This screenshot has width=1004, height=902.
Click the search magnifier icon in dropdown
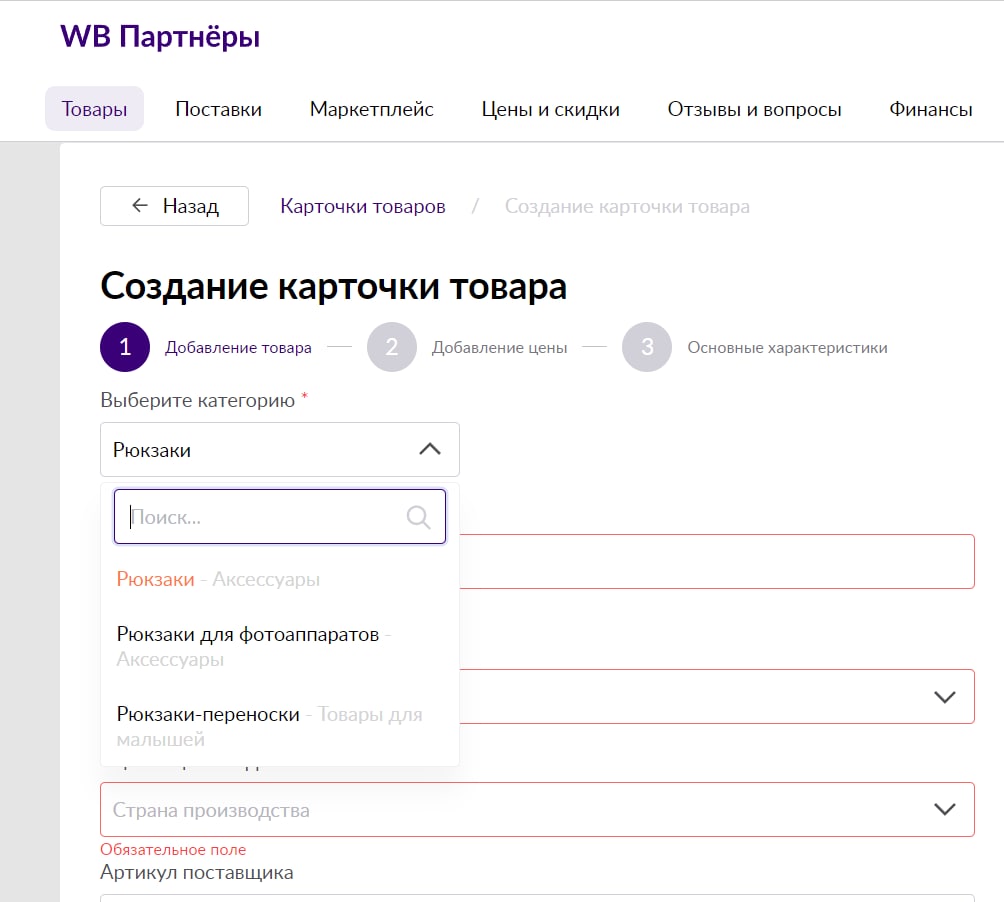coord(418,517)
